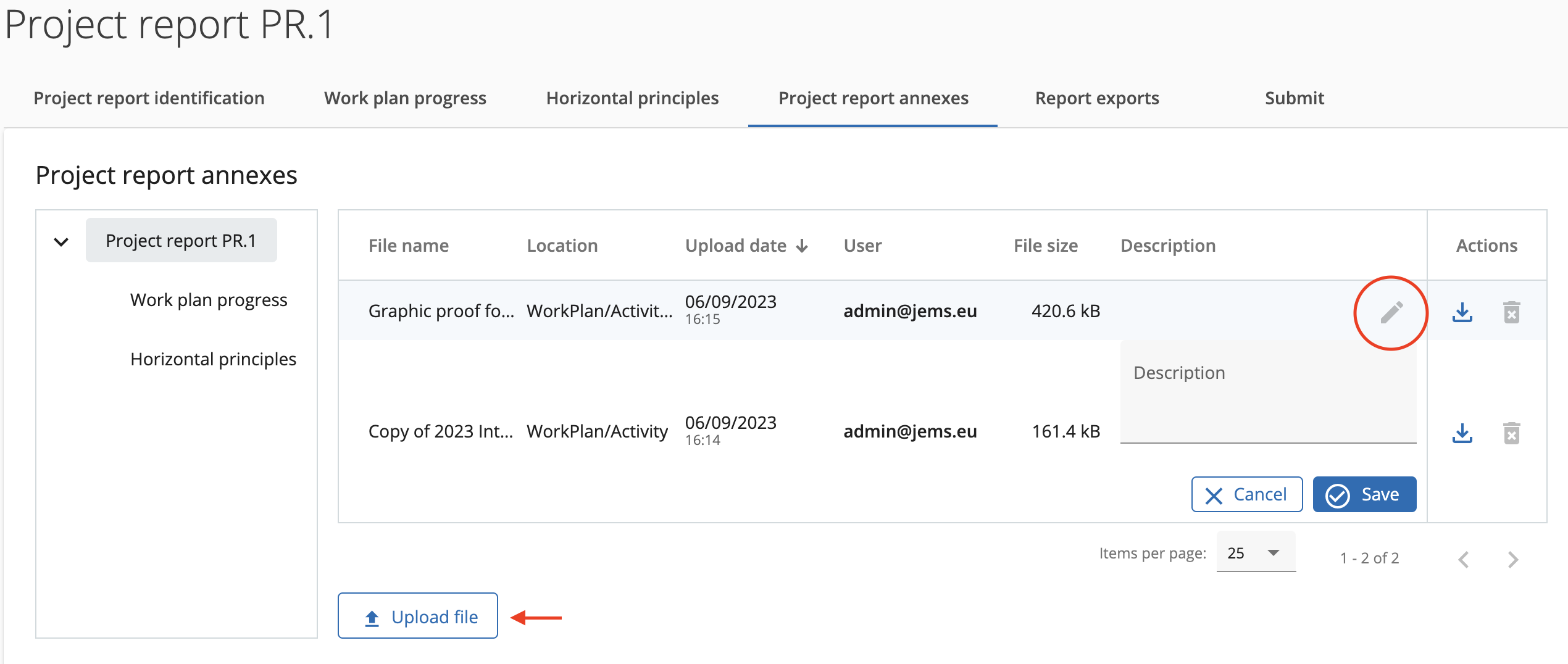Click the pencil edit description icon

pyautogui.click(x=1391, y=313)
